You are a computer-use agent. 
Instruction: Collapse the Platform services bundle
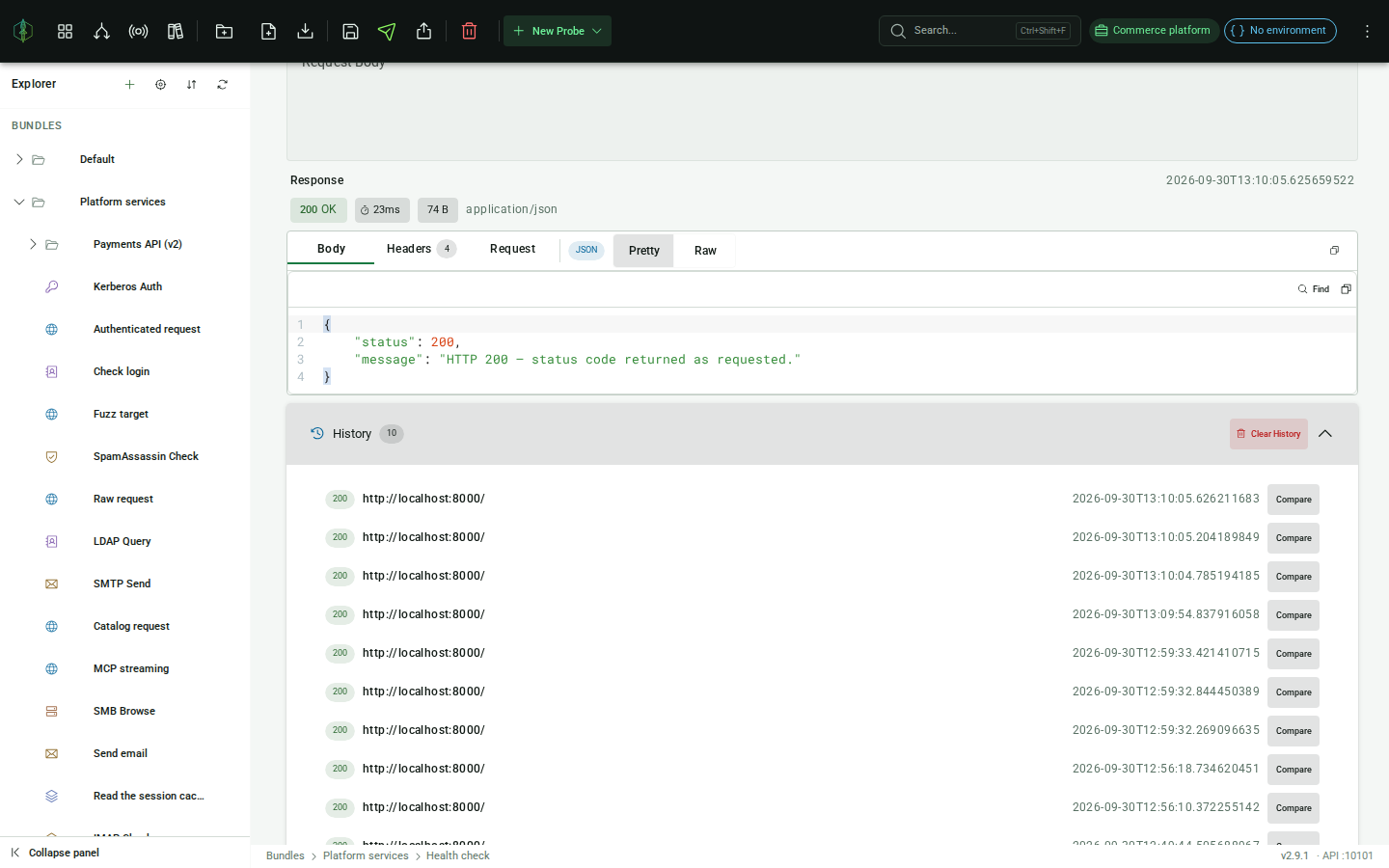click(x=18, y=202)
